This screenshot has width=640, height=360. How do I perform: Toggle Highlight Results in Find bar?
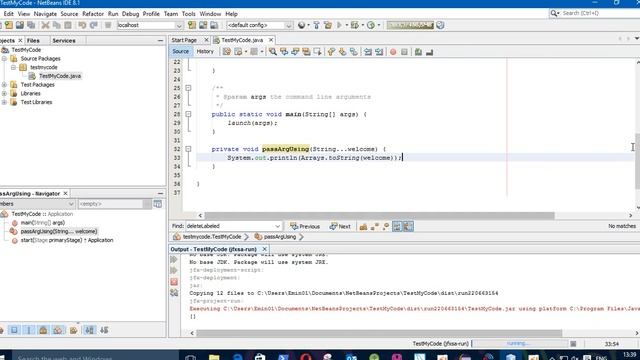[x=397, y=226]
